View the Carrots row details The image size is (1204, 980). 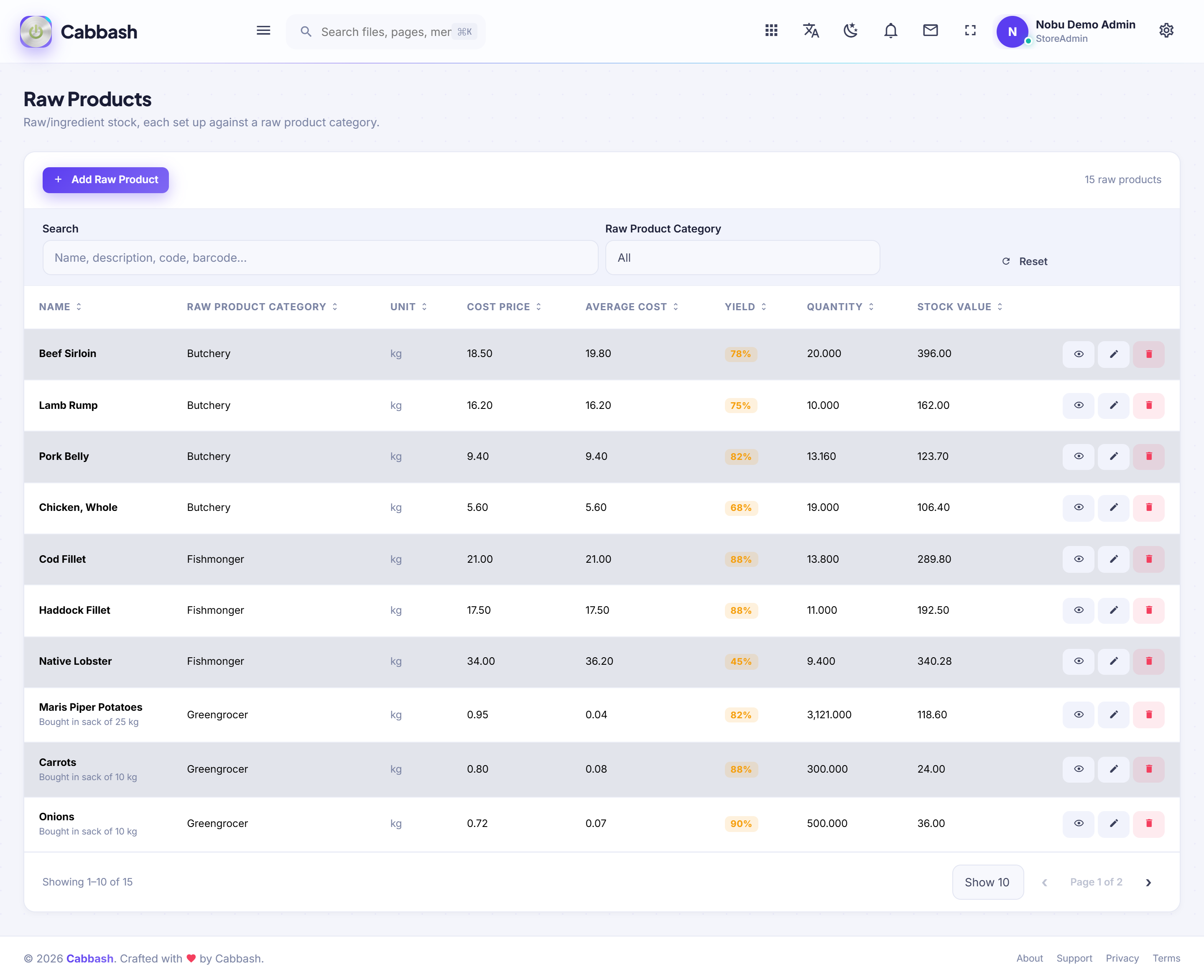1078,769
